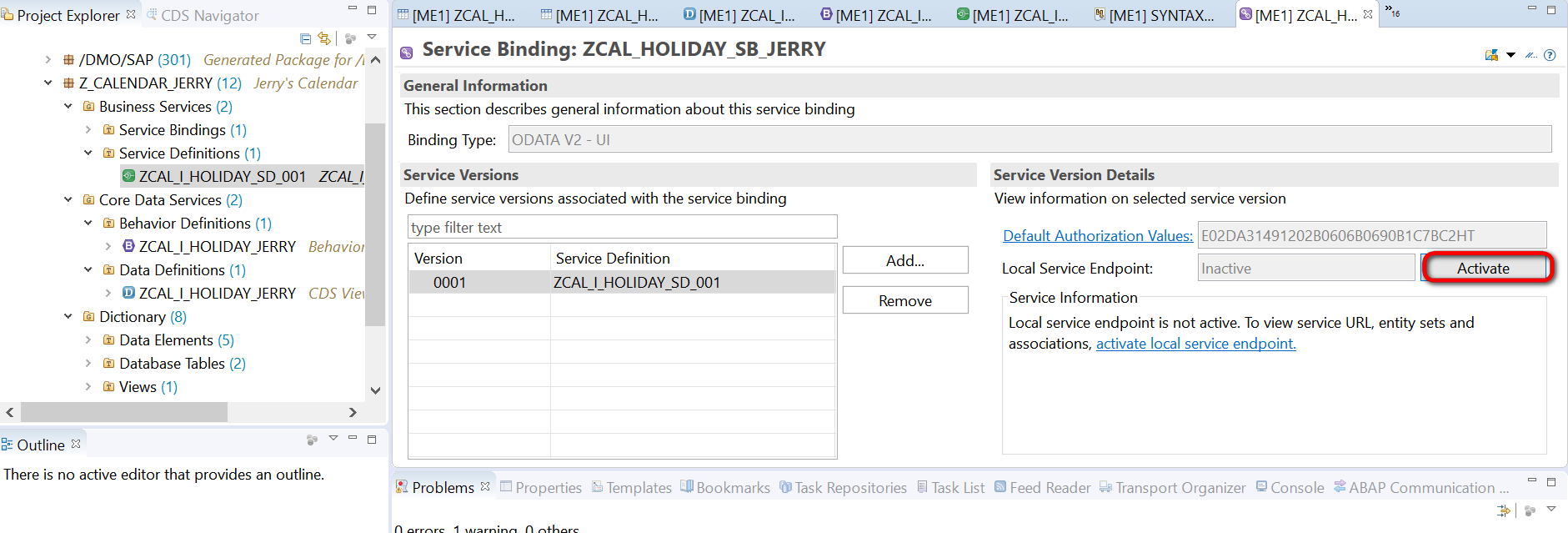Click the show hidden tabs chevron with 16
Viewport: 1568px width, 533px height.
click(1392, 11)
